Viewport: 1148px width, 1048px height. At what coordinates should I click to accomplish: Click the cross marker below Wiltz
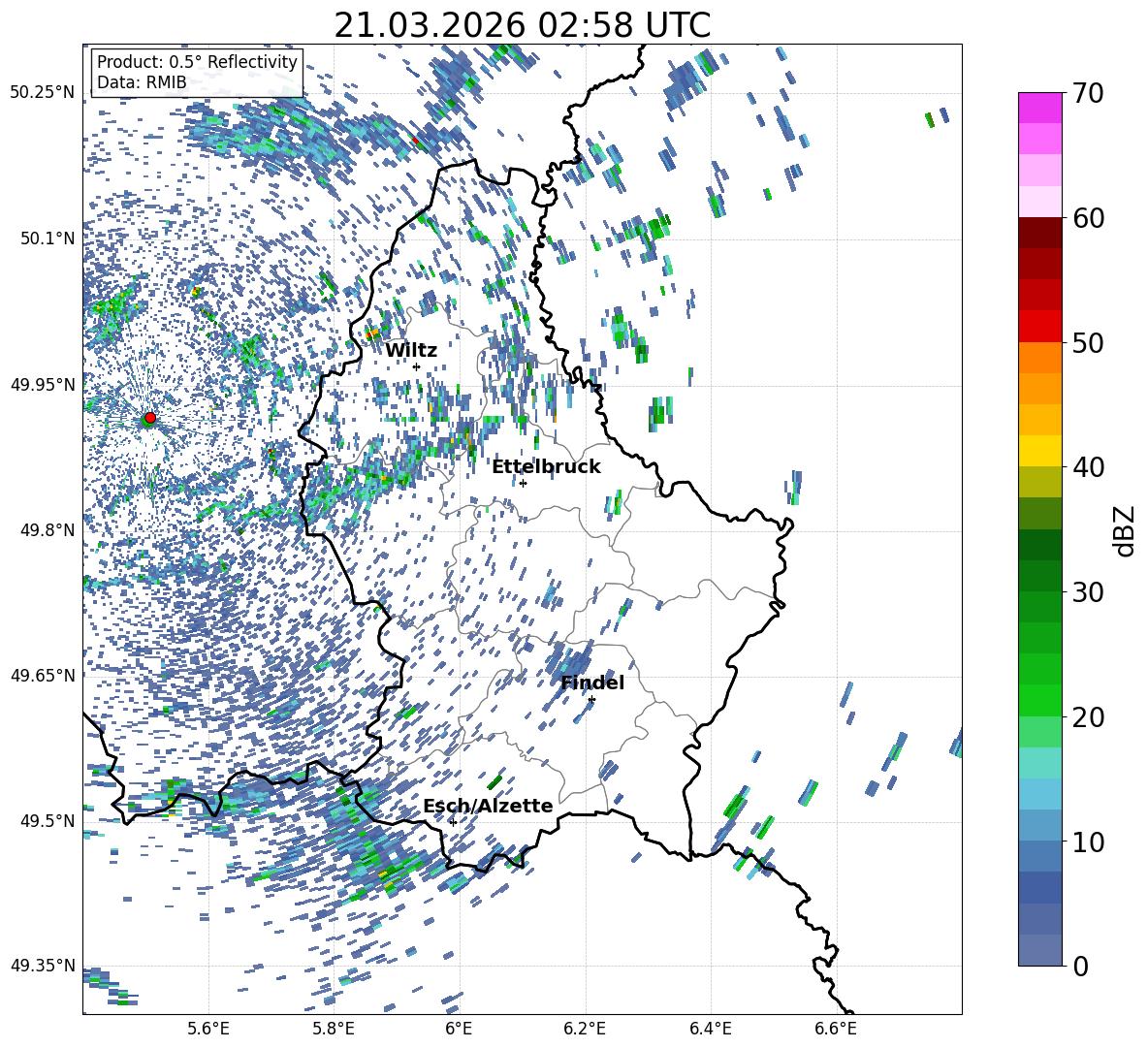coord(417,366)
